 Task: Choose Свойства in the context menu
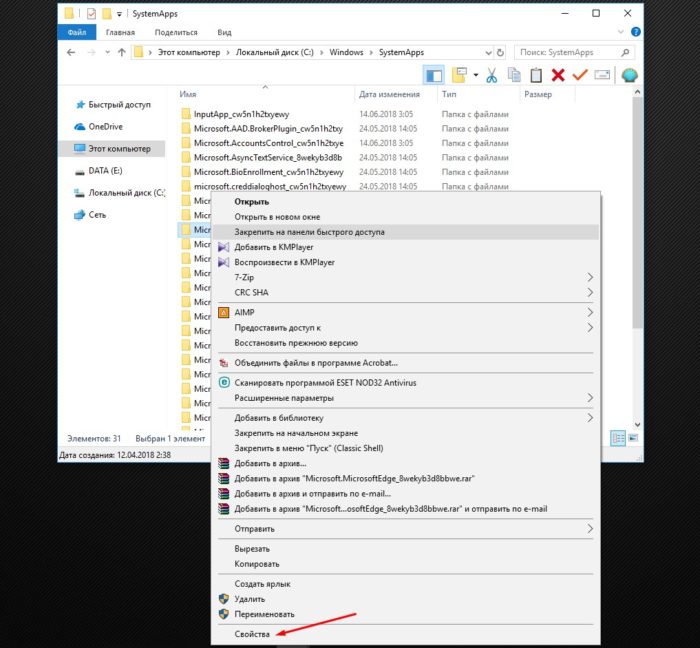(406, 634)
